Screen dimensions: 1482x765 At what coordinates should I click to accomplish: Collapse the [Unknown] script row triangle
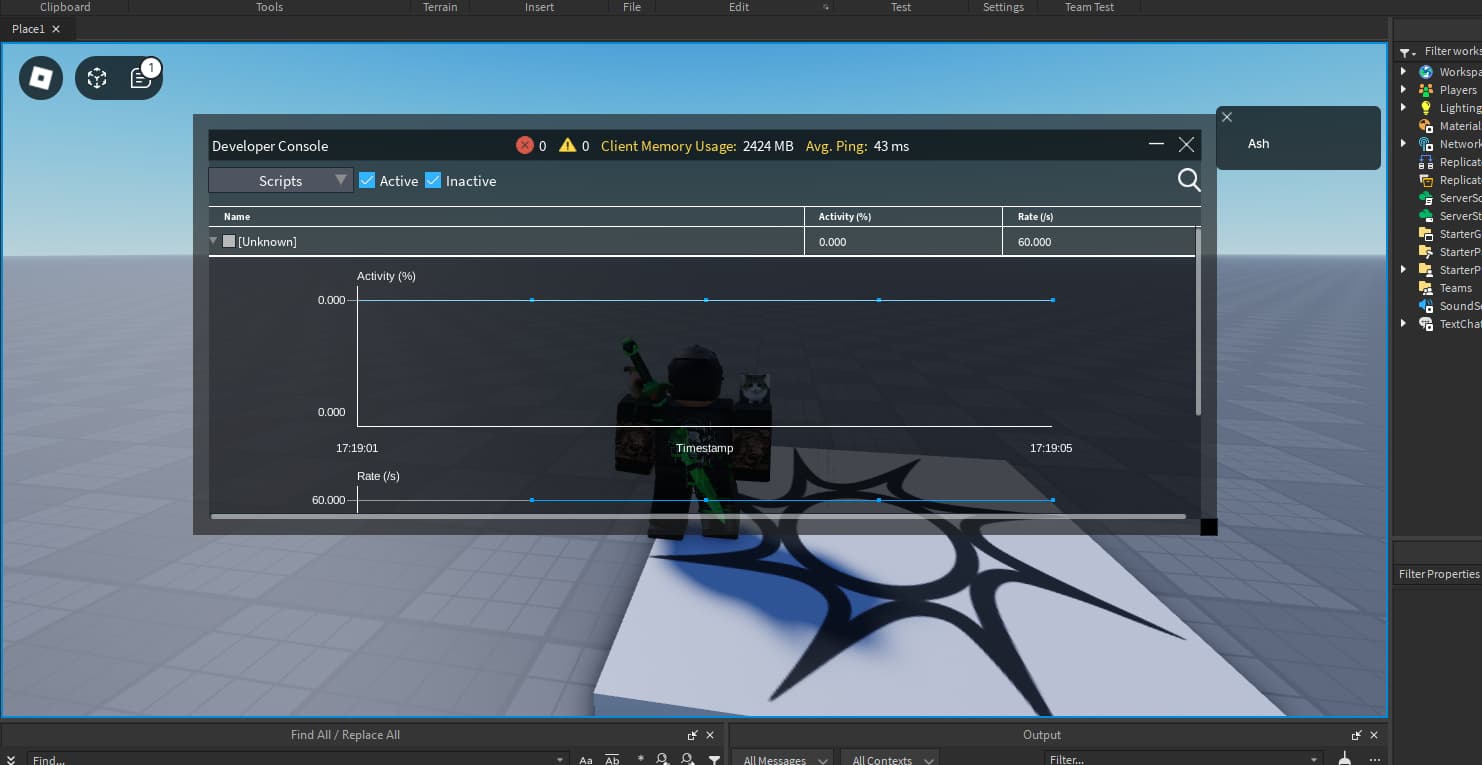coord(213,241)
